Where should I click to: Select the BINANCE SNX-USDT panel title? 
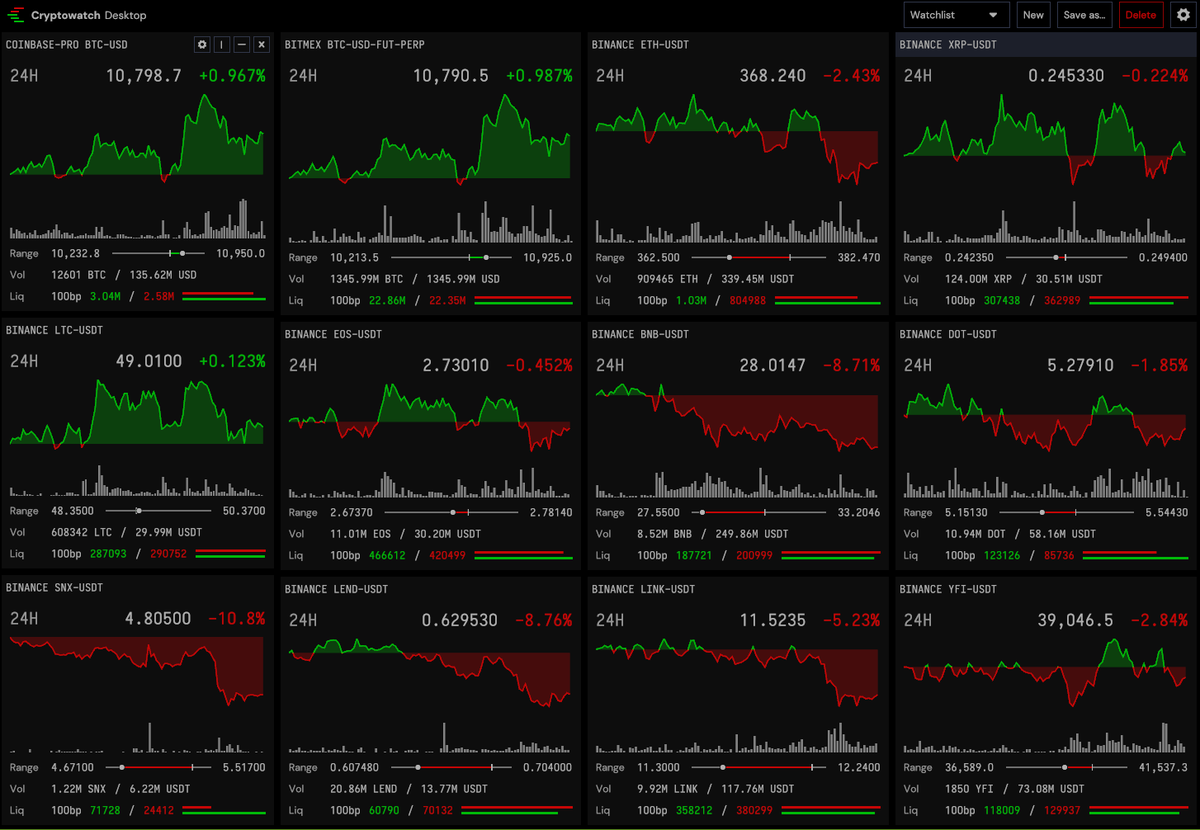(54, 588)
